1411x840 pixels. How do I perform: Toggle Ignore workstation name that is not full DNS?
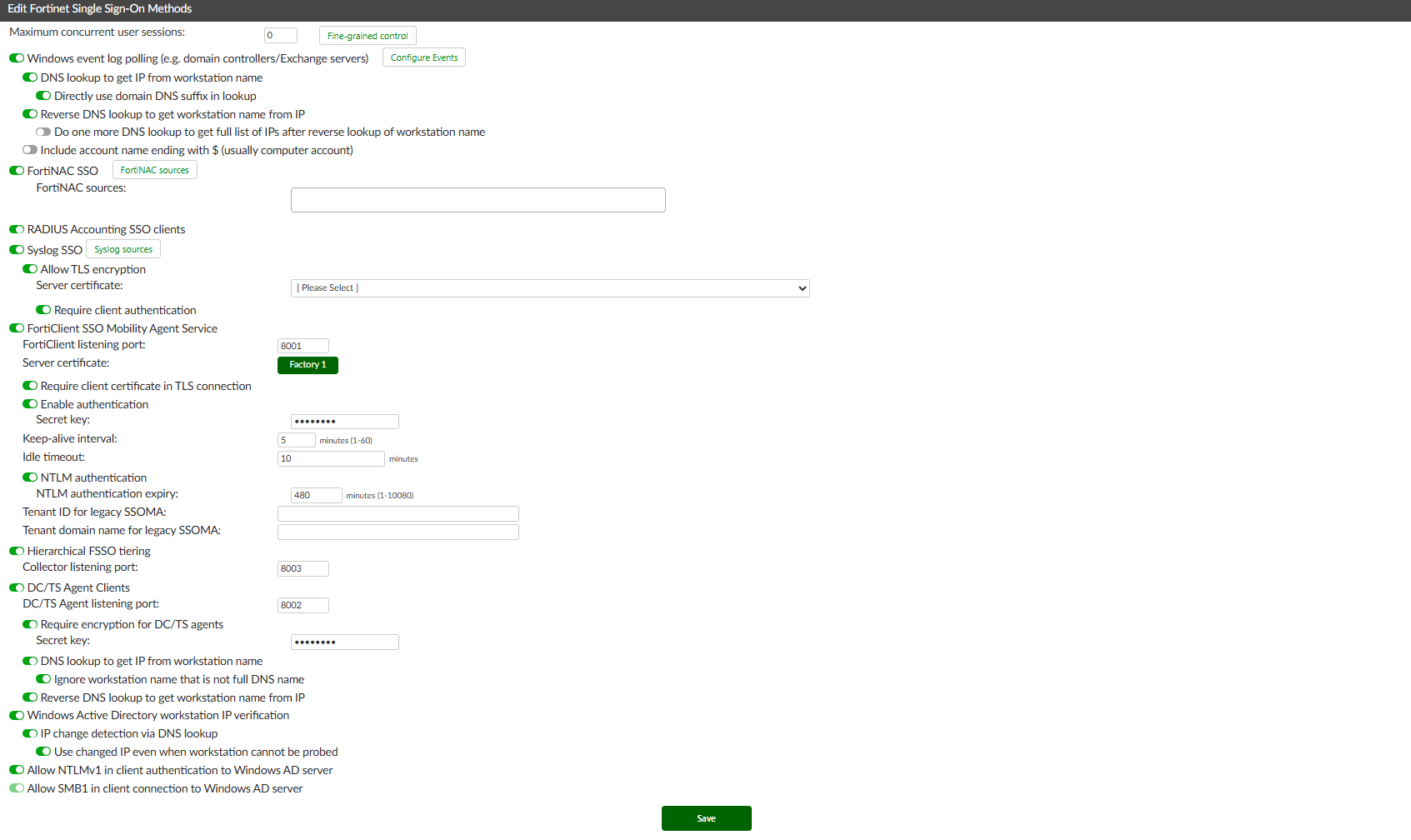[43, 679]
